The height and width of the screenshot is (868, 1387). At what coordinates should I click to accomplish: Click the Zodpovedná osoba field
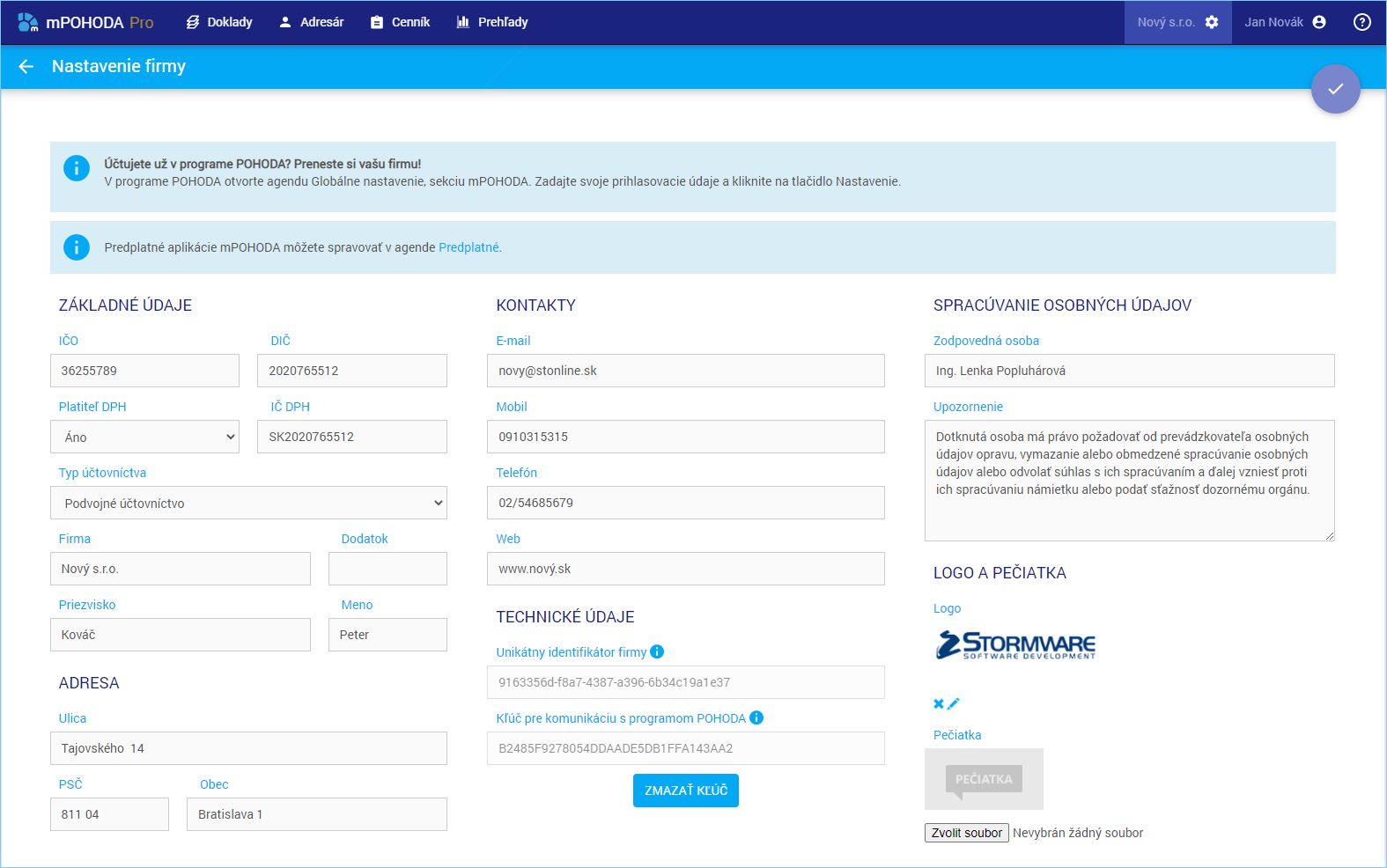(x=1130, y=371)
